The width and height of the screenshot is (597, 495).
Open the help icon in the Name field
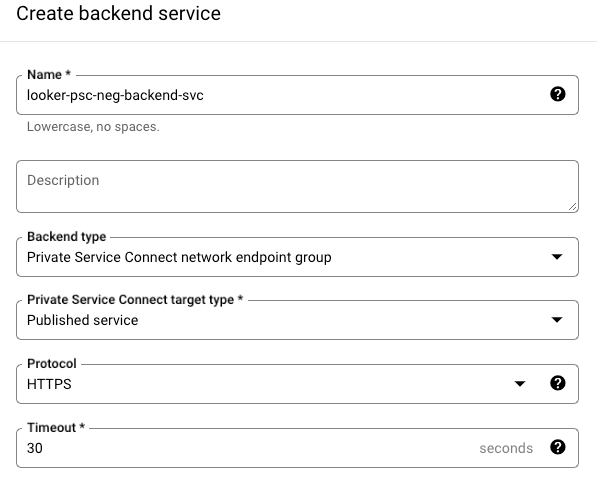click(x=557, y=94)
